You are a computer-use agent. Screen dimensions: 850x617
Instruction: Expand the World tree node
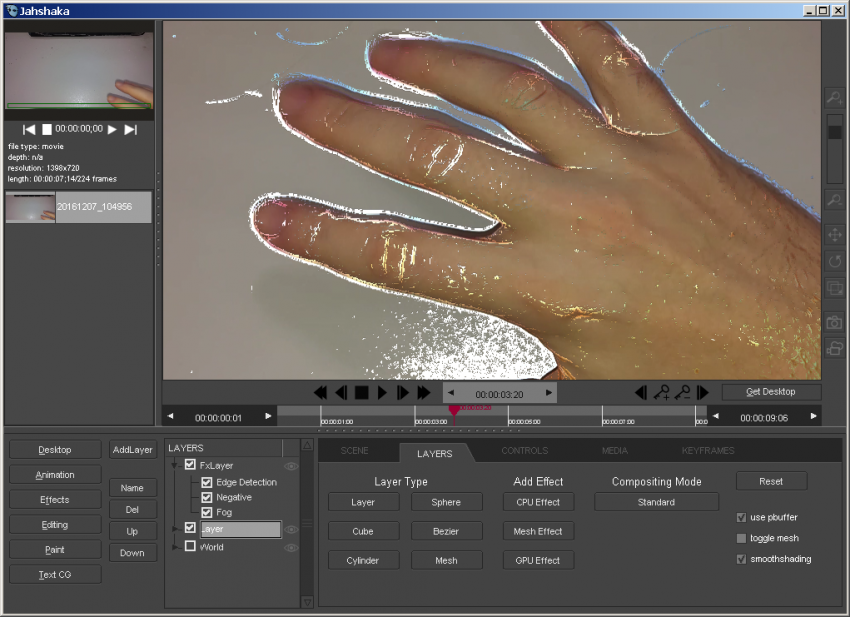pos(175,547)
